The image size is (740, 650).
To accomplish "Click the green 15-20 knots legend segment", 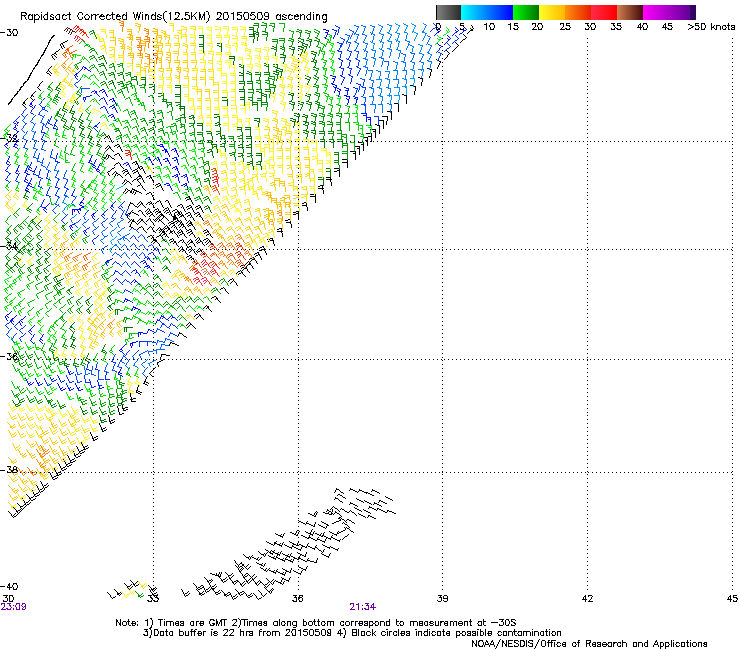I will (526, 12).
